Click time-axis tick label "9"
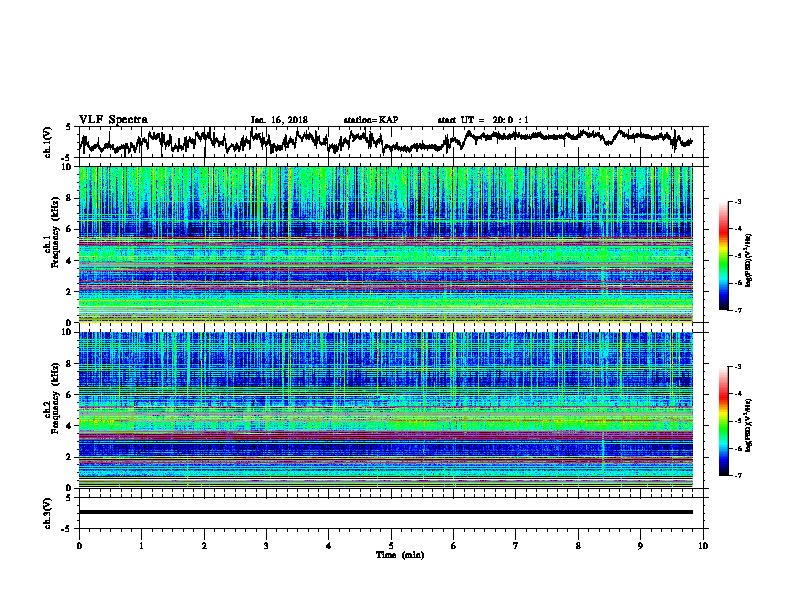This screenshot has width=792, height=612. point(640,545)
